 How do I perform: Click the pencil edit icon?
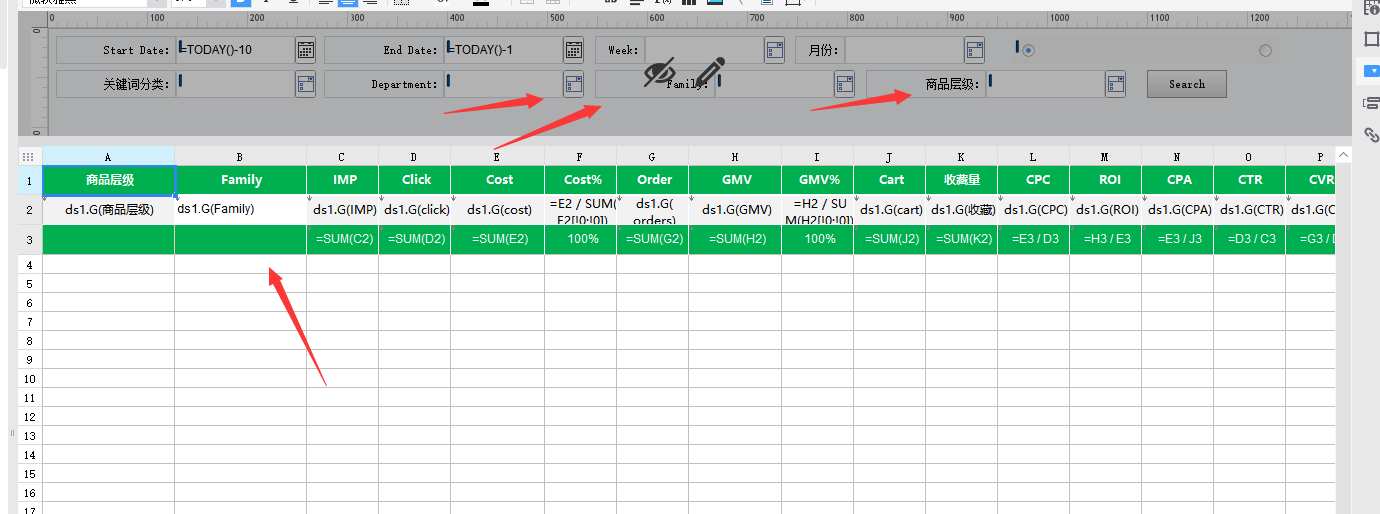[709, 72]
